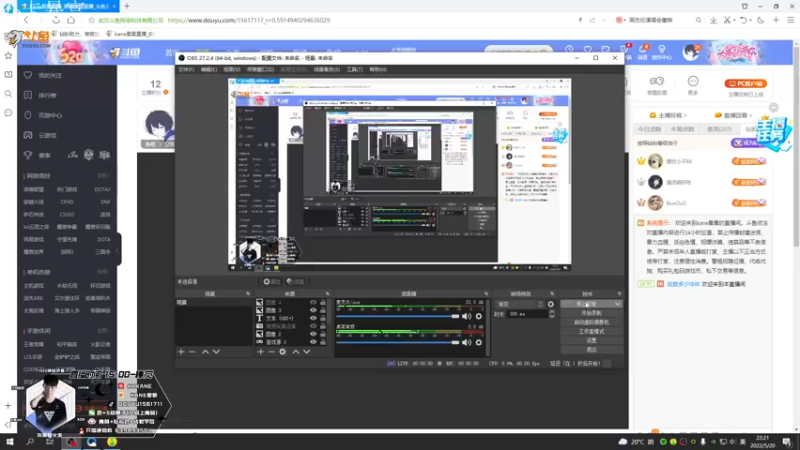Toggle visibility of 图像 2 source
Image resolution: width=800 pixels, height=450 pixels.
tap(313, 334)
